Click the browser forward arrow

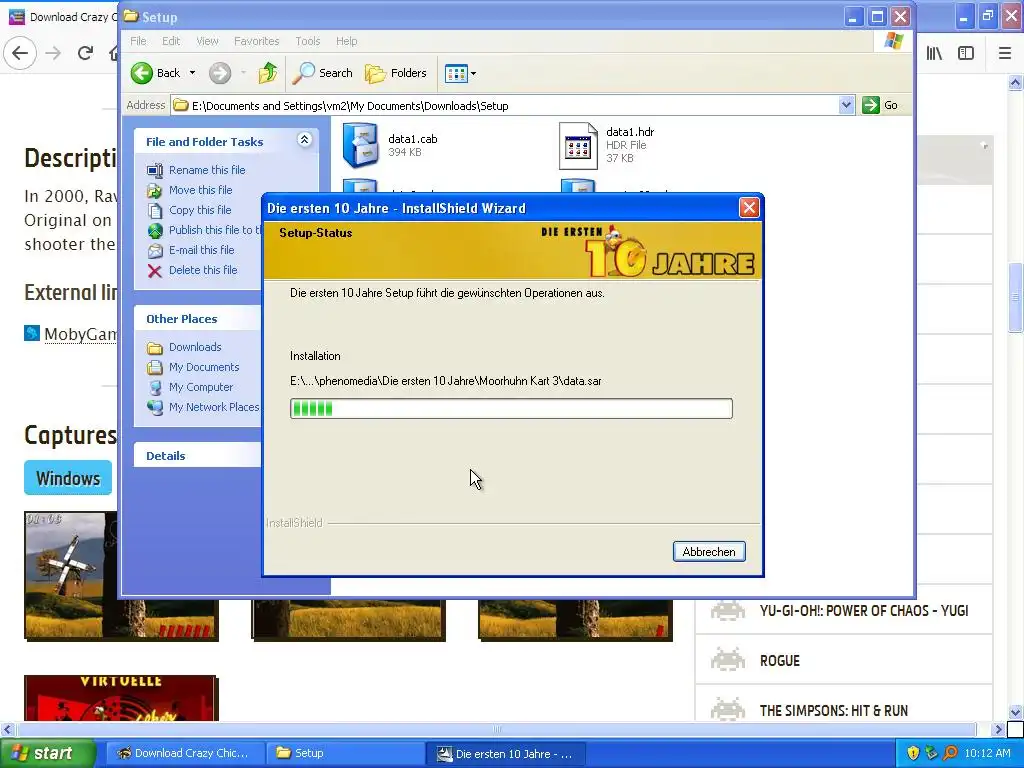pyautogui.click(x=54, y=53)
